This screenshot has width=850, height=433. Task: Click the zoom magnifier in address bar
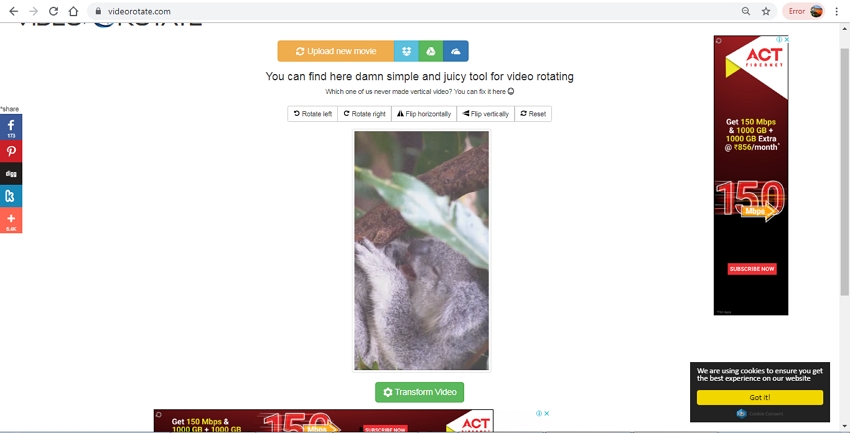[746, 11]
